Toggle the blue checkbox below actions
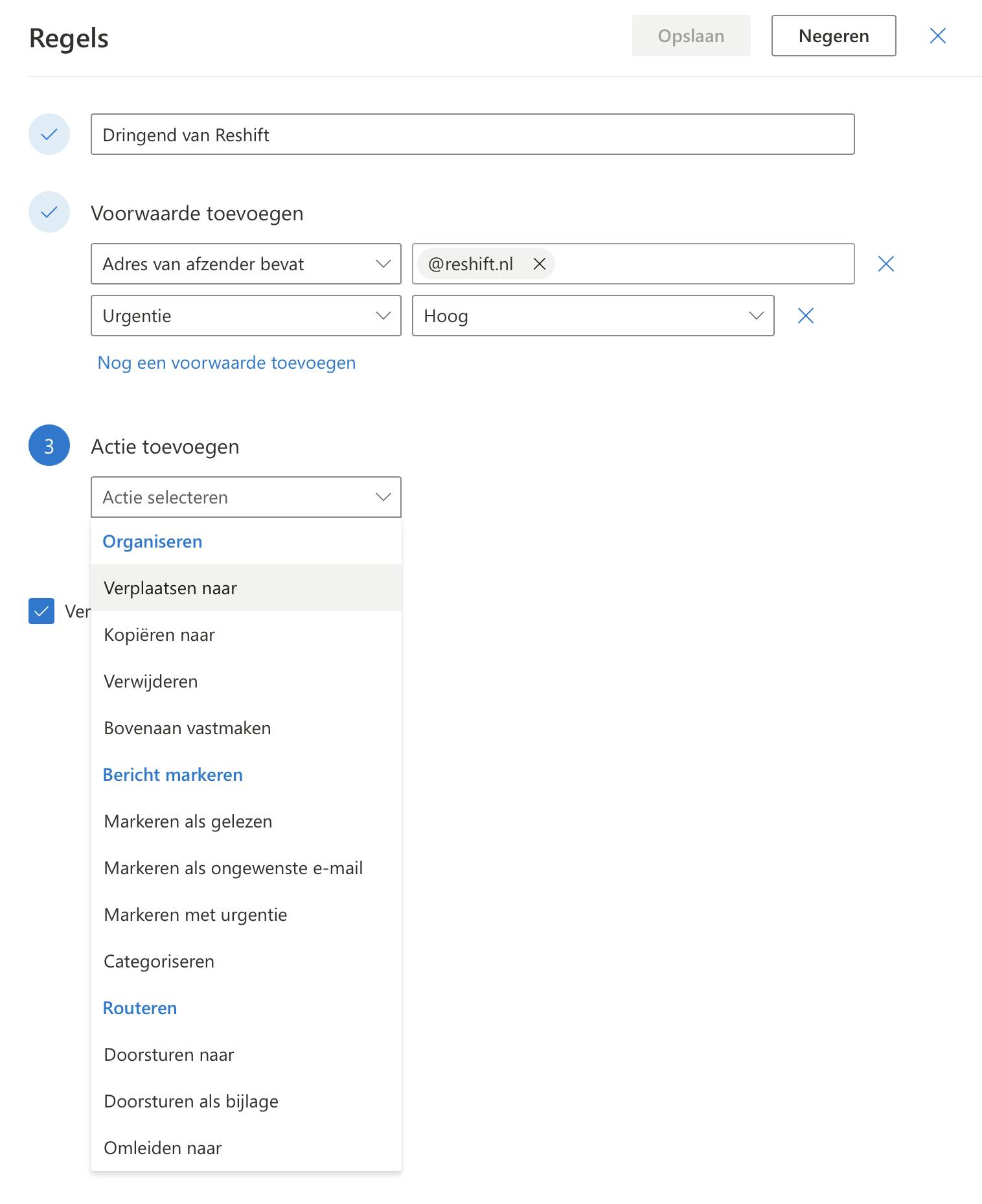The width and height of the screenshot is (982, 1204). pyautogui.click(x=41, y=611)
